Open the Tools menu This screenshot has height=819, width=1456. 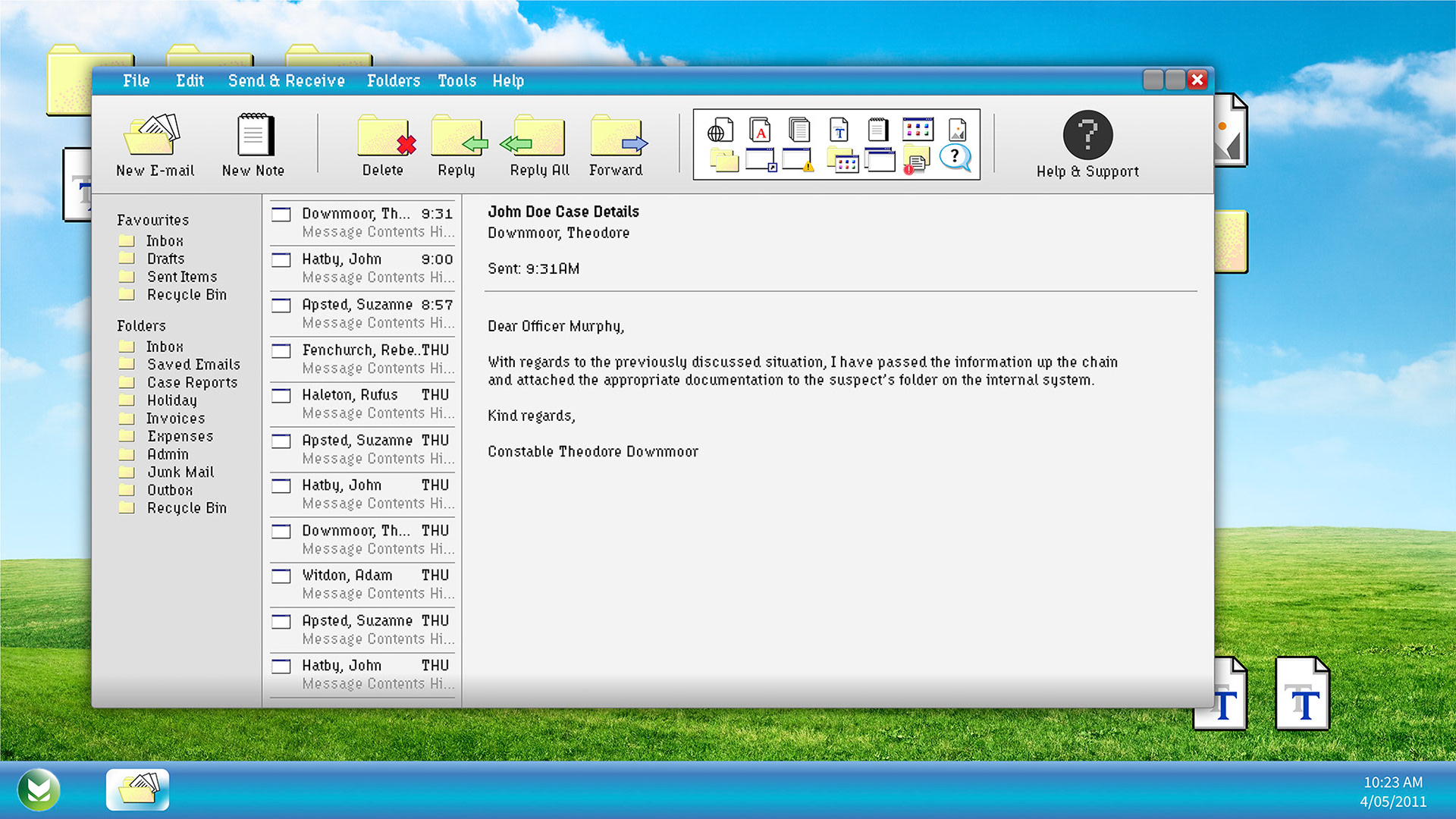457,81
